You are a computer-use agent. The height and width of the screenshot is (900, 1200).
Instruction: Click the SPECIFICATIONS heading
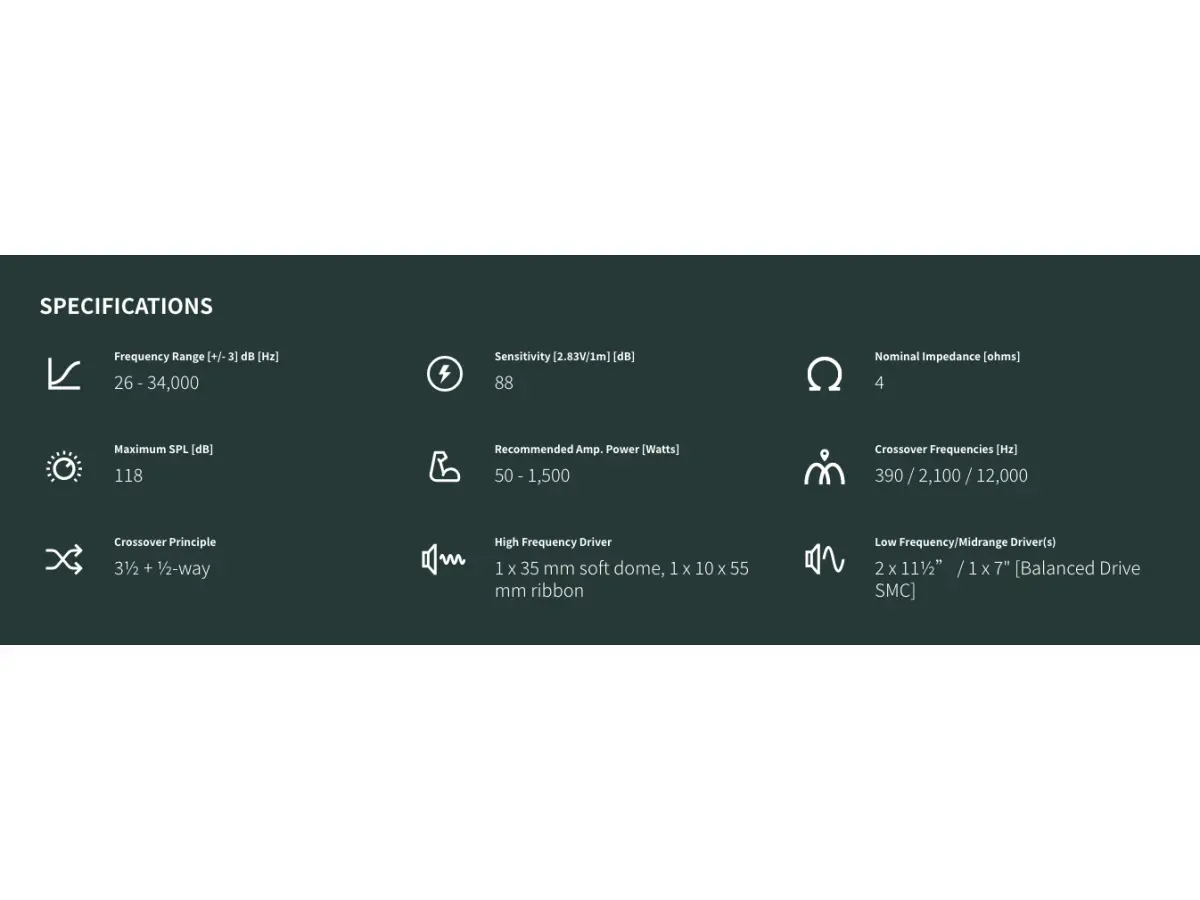(126, 306)
